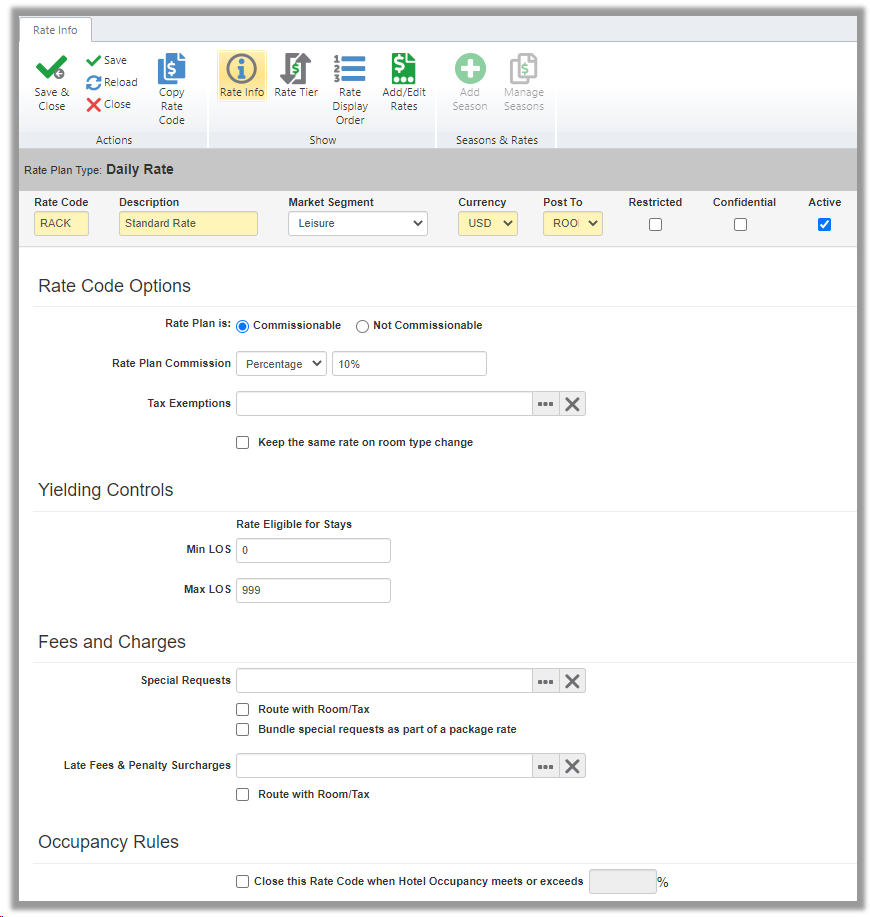Open Add/Edit Rates
The width and height of the screenshot is (870, 917).
click(x=404, y=82)
